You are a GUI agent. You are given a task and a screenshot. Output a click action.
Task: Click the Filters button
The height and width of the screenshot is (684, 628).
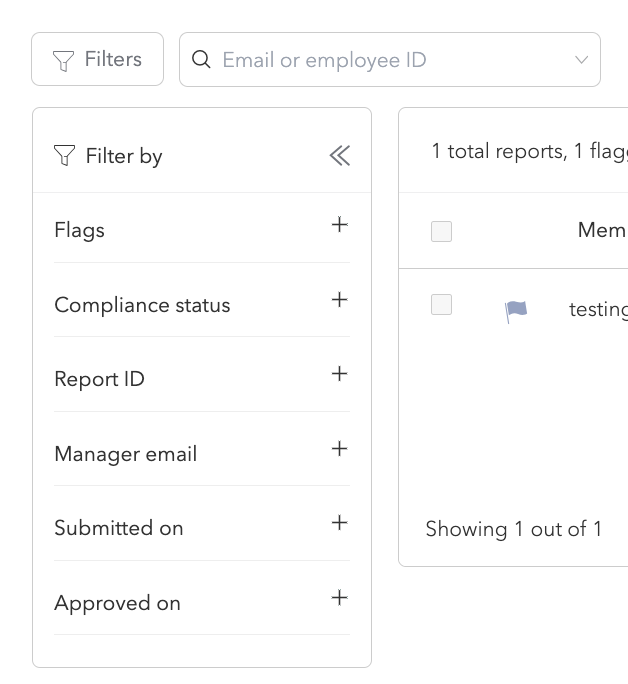pyautogui.click(x=97, y=60)
